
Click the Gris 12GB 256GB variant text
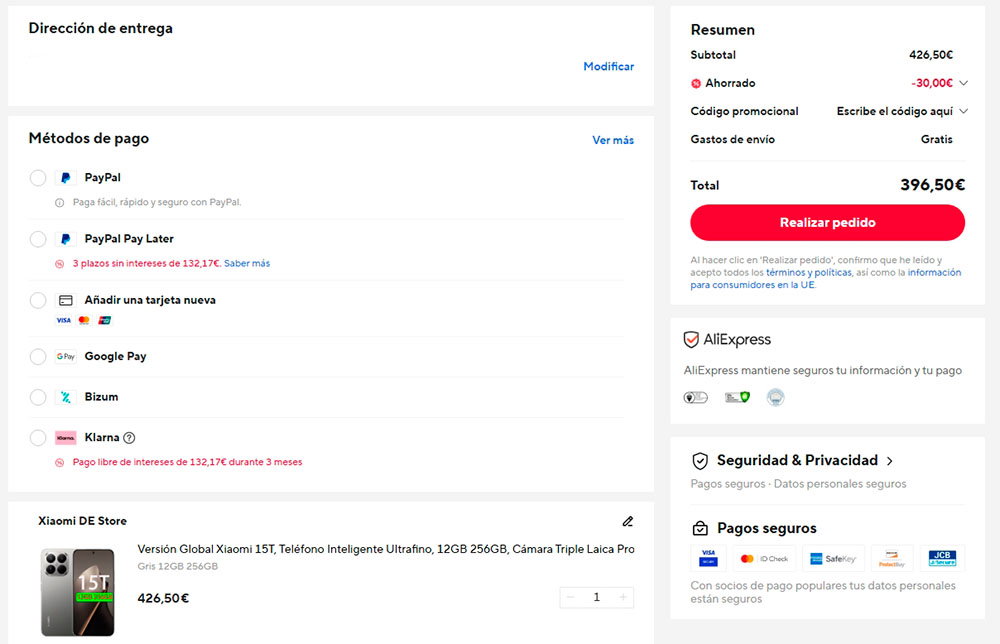tap(177, 566)
